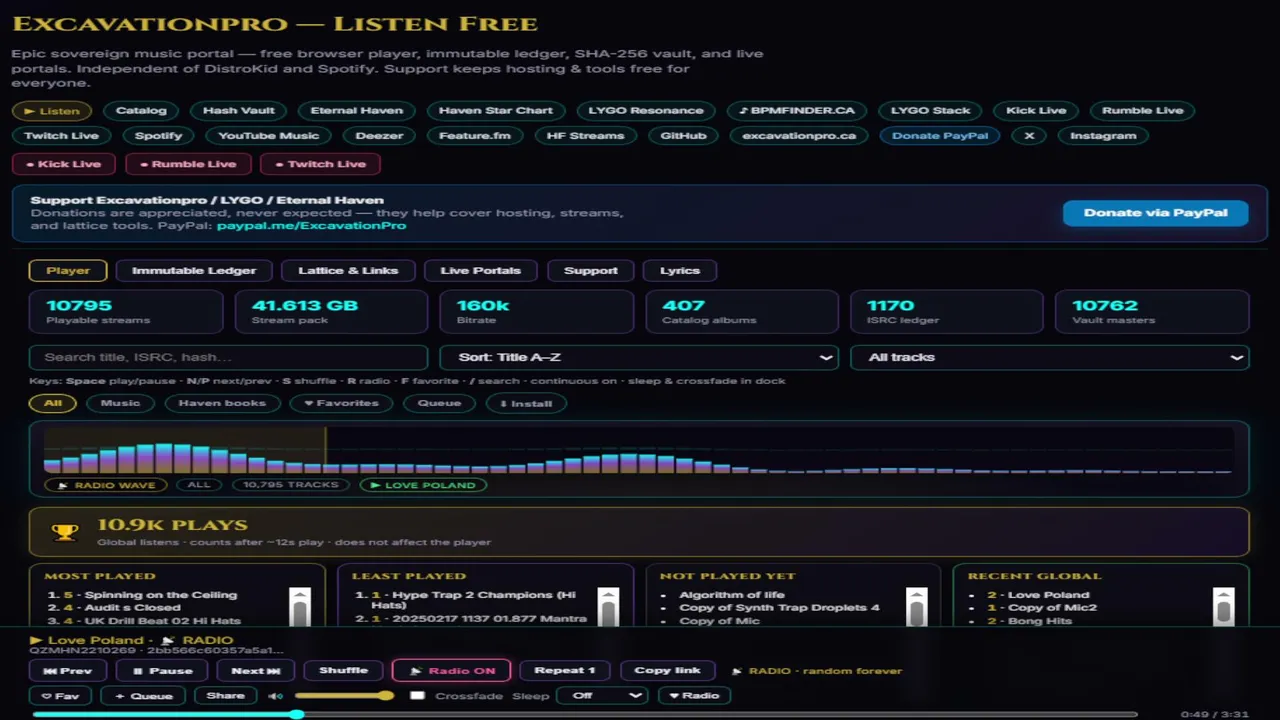Open the All tracks dropdown
The width and height of the screenshot is (1280, 720).
click(1049, 357)
